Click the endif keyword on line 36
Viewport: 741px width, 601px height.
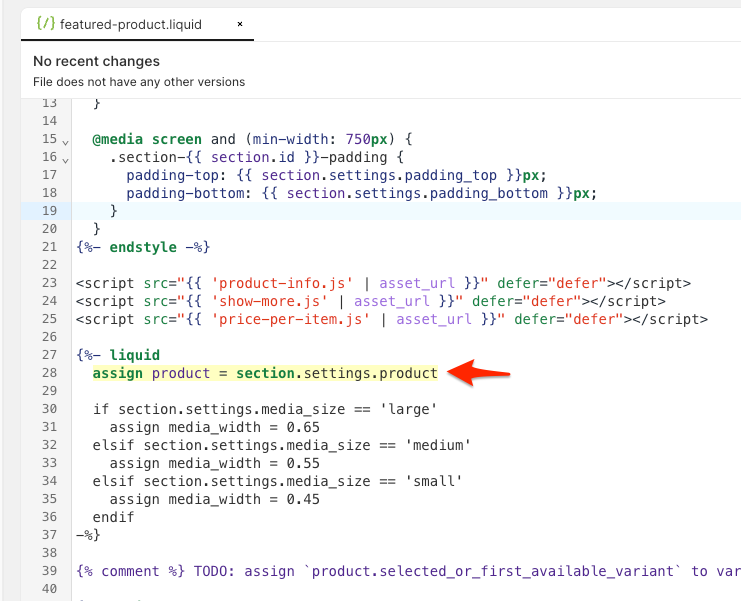[x=113, y=517]
